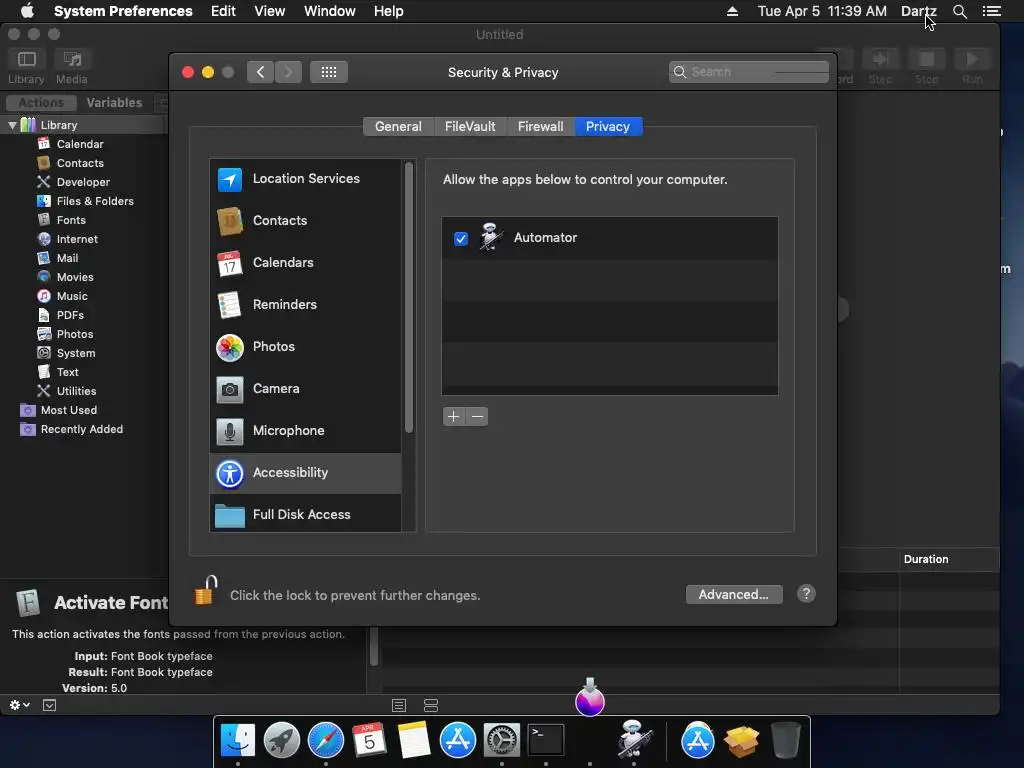Open Automator Media toolbar button
The width and height of the screenshot is (1024, 768).
click(72, 67)
